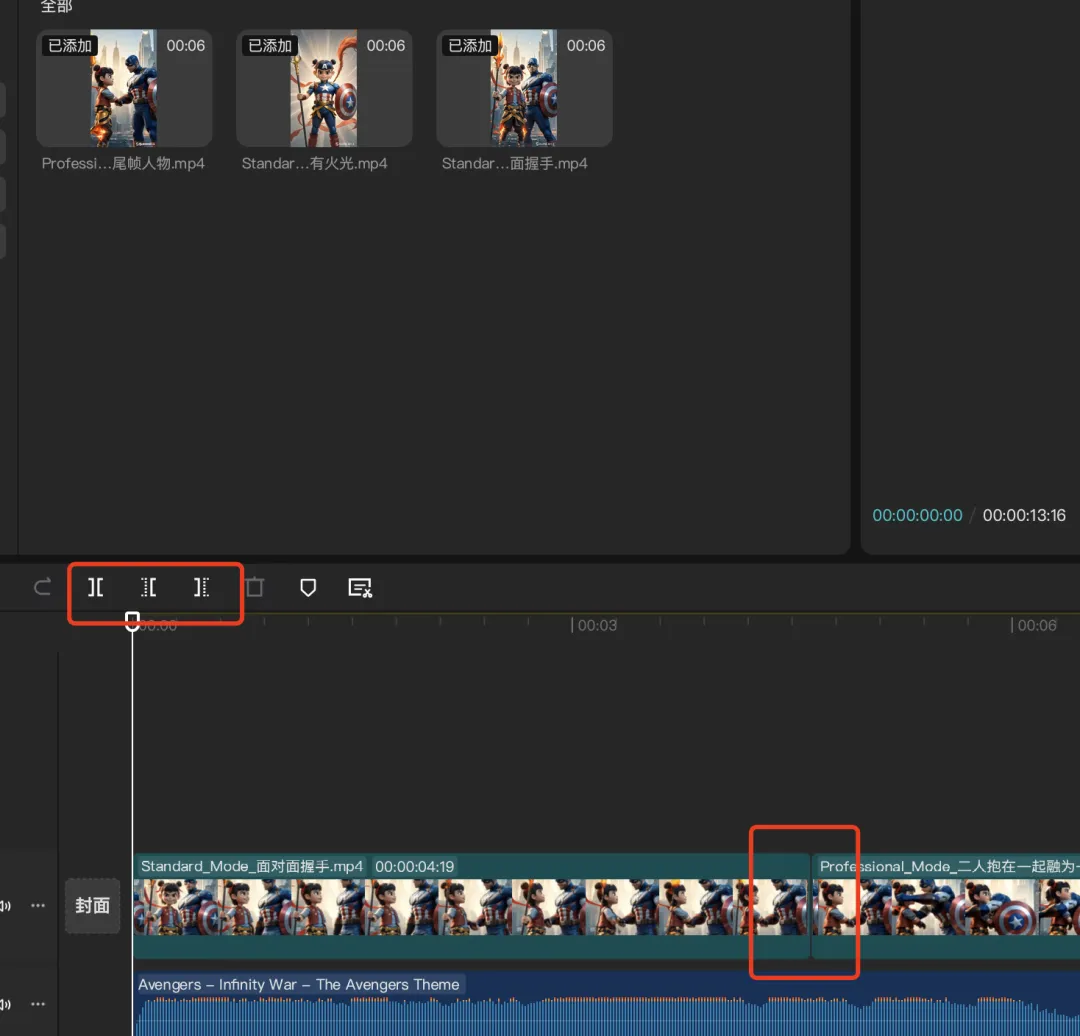
Task: Add a marker with the shield-shaped icon
Action: 308,587
